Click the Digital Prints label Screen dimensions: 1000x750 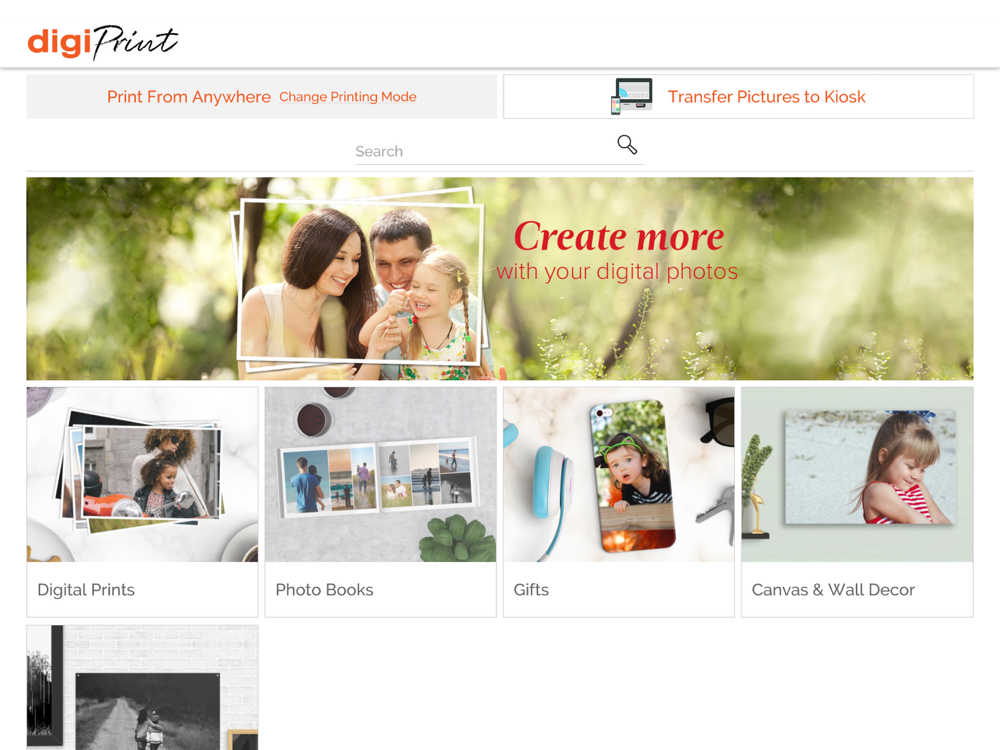tap(86, 590)
